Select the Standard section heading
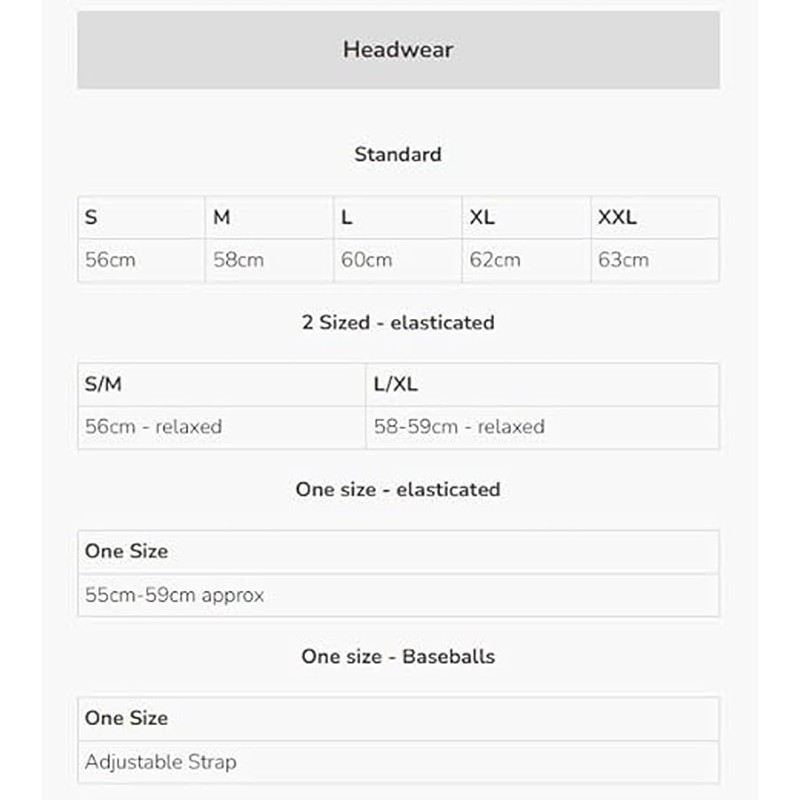This screenshot has height=800, width=800. point(398,155)
